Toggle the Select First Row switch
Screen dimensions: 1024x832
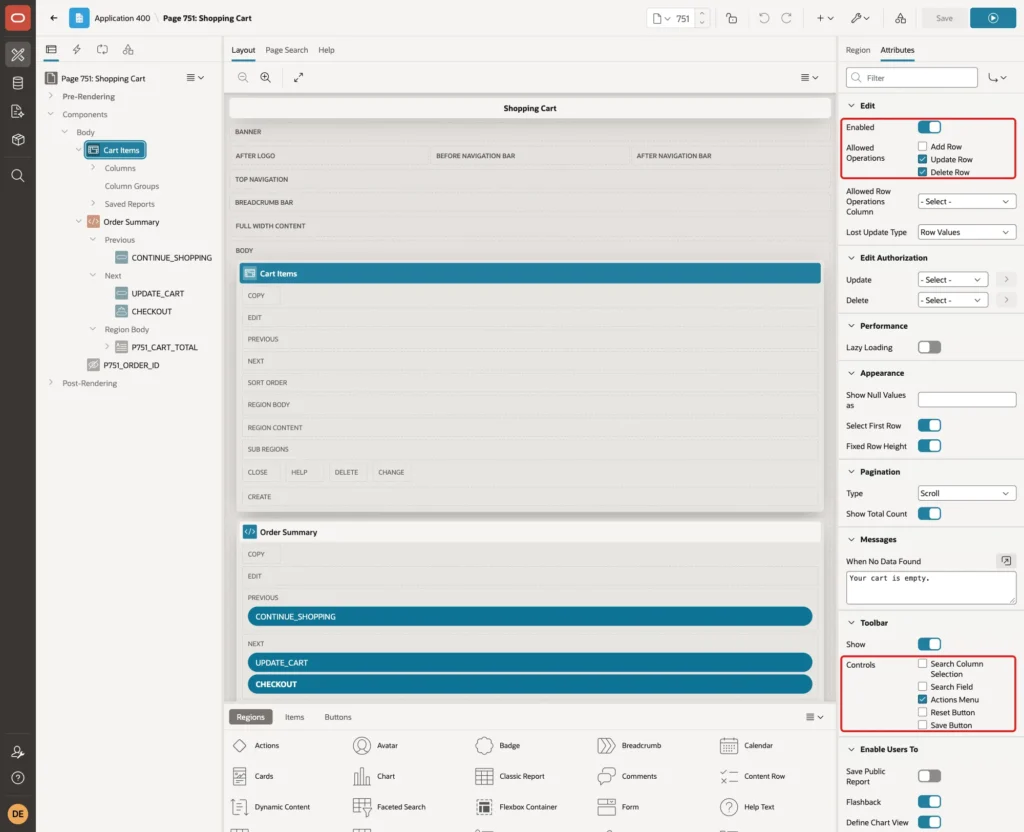(x=929, y=426)
